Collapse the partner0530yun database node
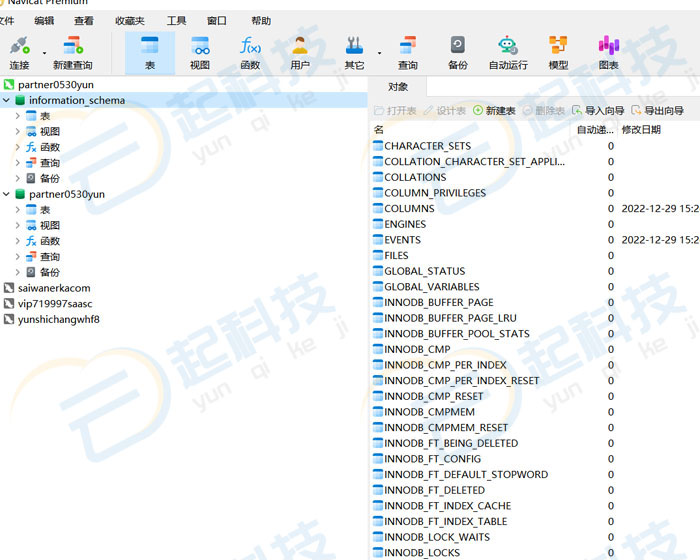 (6, 194)
